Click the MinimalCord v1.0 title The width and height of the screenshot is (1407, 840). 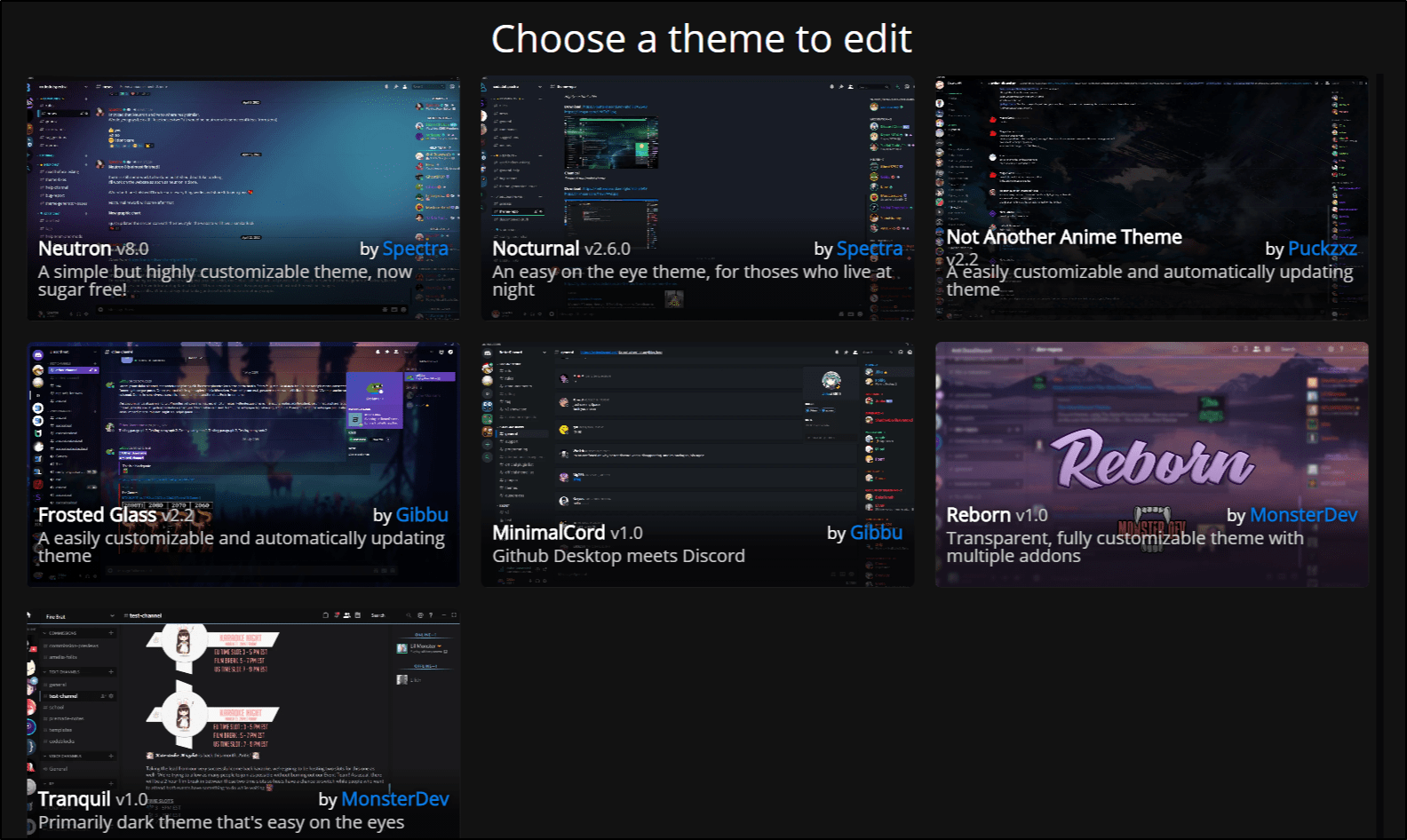pyautogui.click(x=567, y=533)
